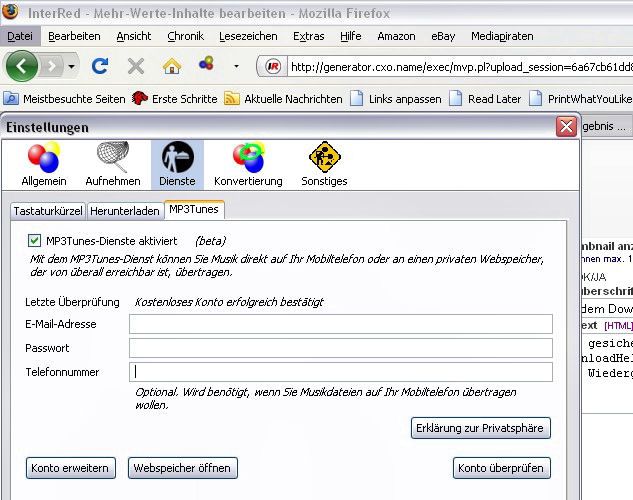Open the Erste Schritte bookmark
633x500 pixels.
coord(175,99)
